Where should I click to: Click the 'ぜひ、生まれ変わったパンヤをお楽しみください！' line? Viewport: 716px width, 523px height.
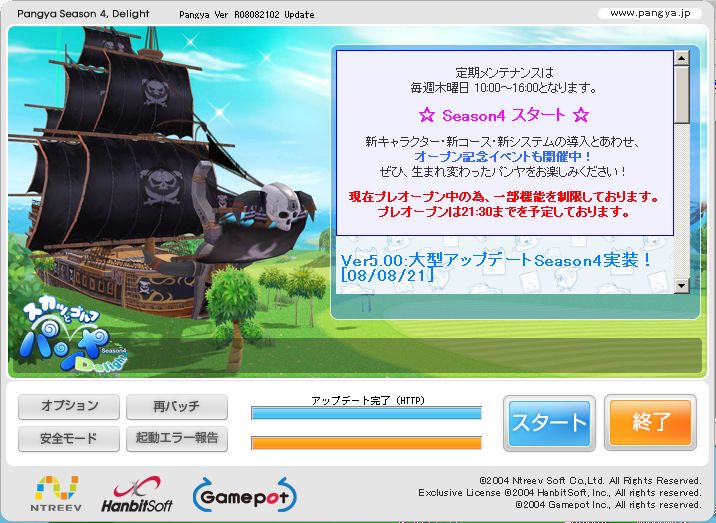point(503,172)
